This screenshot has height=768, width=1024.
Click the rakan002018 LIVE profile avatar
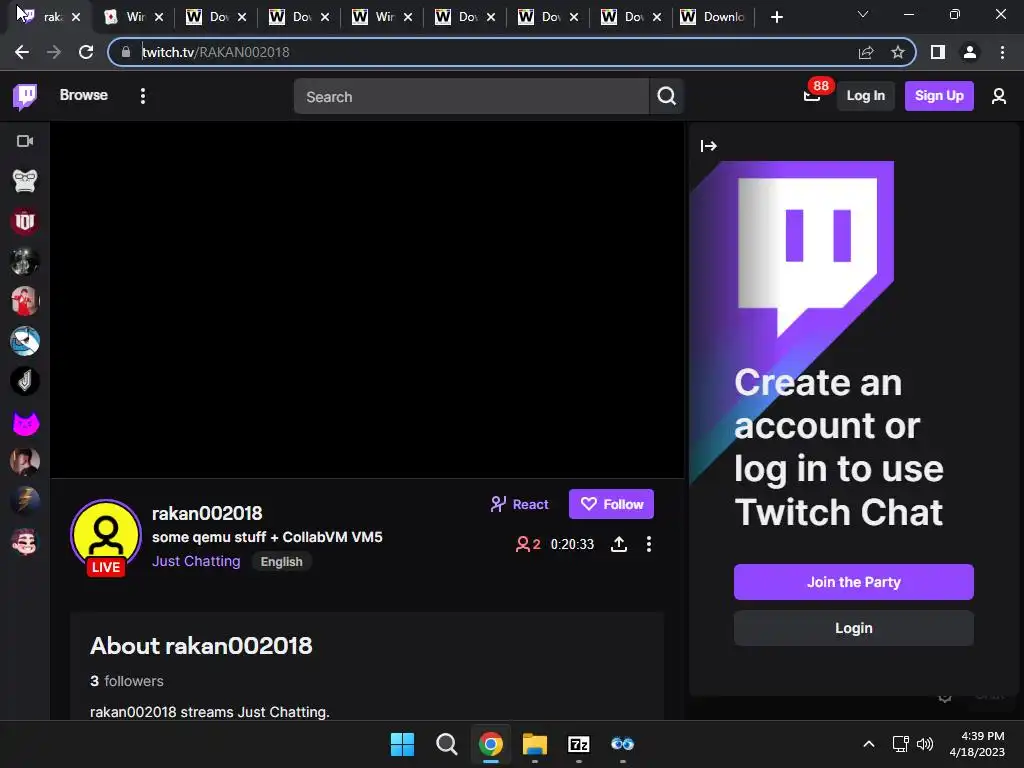pyautogui.click(x=106, y=536)
